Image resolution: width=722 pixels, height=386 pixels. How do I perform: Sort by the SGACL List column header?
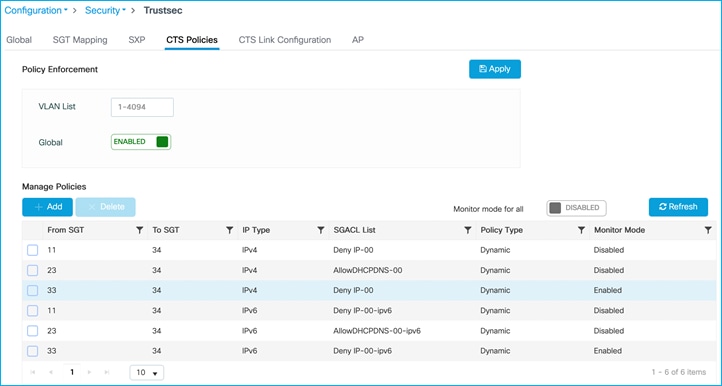pos(354,230)
